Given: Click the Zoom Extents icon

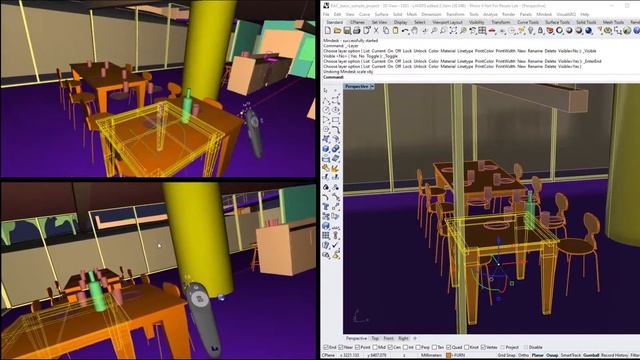Looking at the screenshot, I should tap(453, 31).
